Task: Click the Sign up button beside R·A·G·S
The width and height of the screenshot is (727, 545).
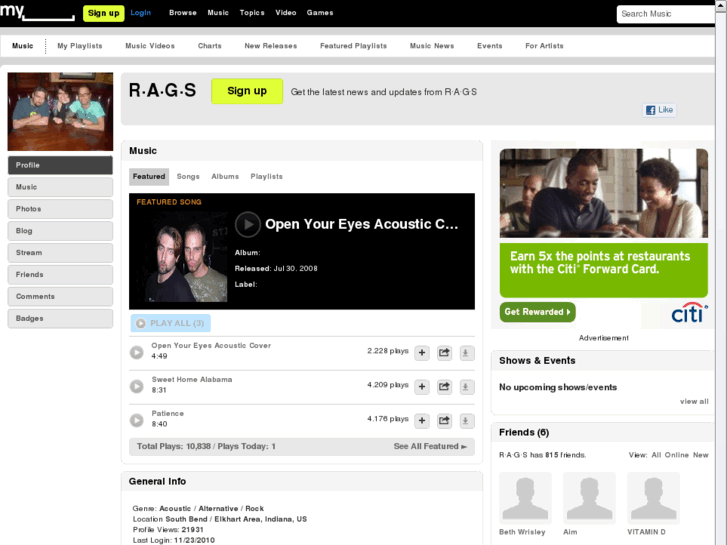Action: [x=247, y=91]
